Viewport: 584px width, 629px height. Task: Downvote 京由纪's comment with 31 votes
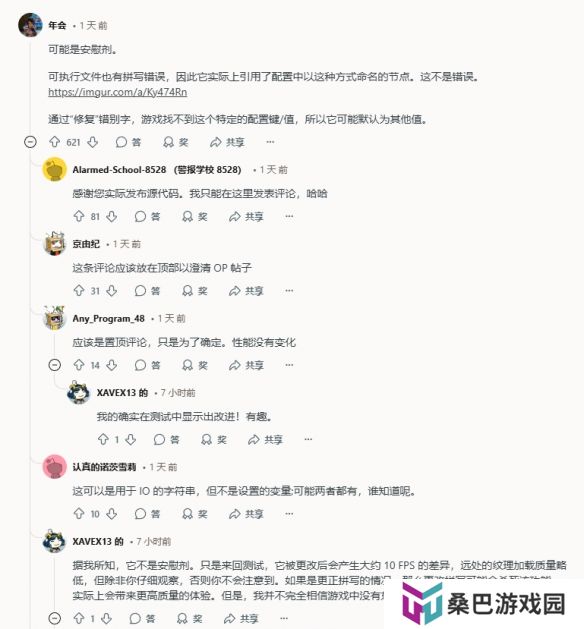(112, 291)
